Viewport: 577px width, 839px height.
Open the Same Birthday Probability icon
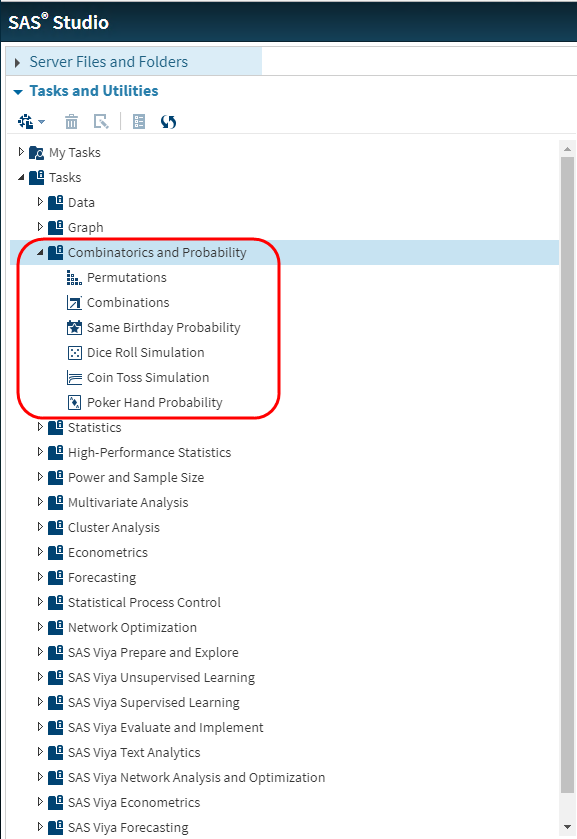(74, 327)
